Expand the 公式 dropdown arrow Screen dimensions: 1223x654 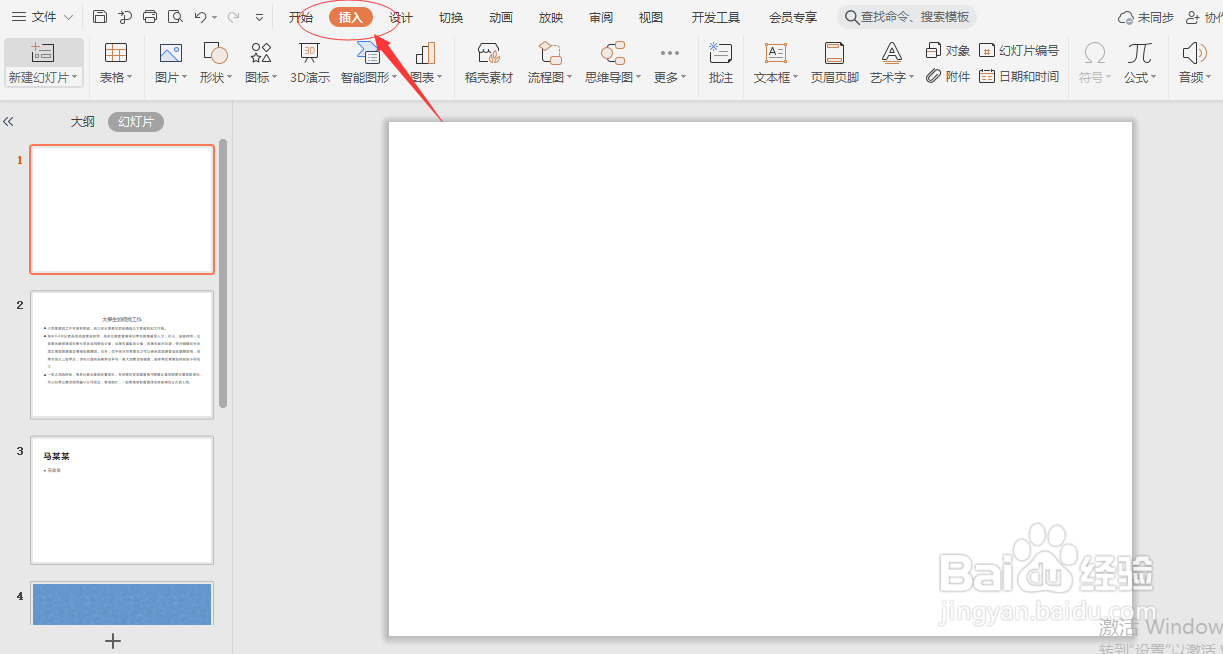coord(1153,78)
